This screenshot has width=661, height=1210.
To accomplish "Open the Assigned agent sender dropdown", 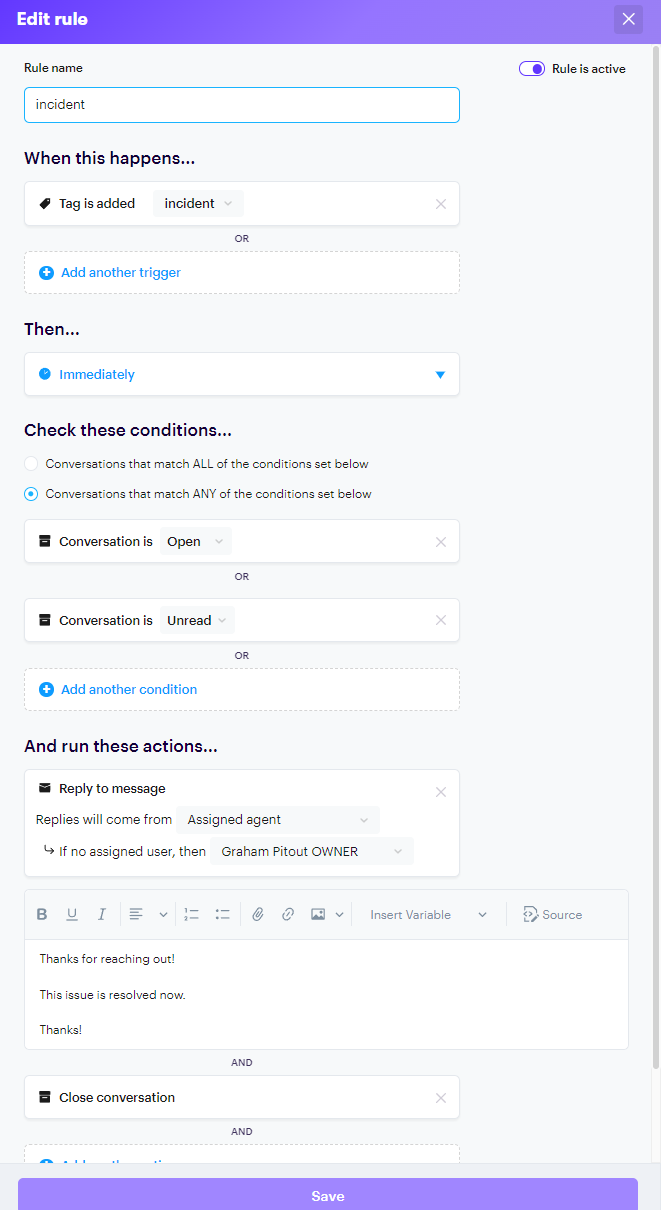I will click(x=278, y=820).
